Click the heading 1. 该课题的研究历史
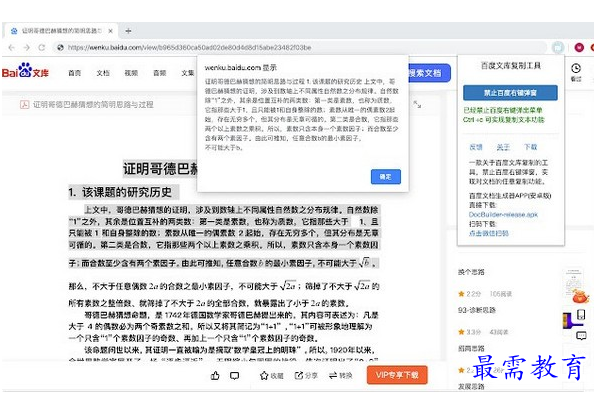This screenshot has width=594, height=399. [x=120, y=192]
